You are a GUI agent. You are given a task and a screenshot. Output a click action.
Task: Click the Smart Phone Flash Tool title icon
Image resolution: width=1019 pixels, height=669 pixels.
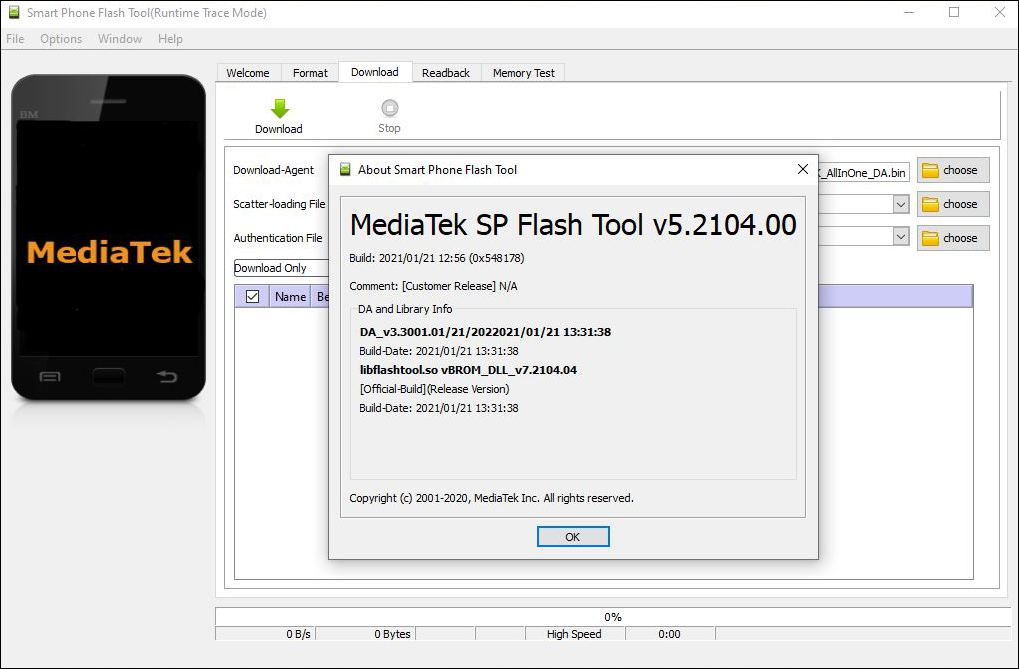pos(14,12)
